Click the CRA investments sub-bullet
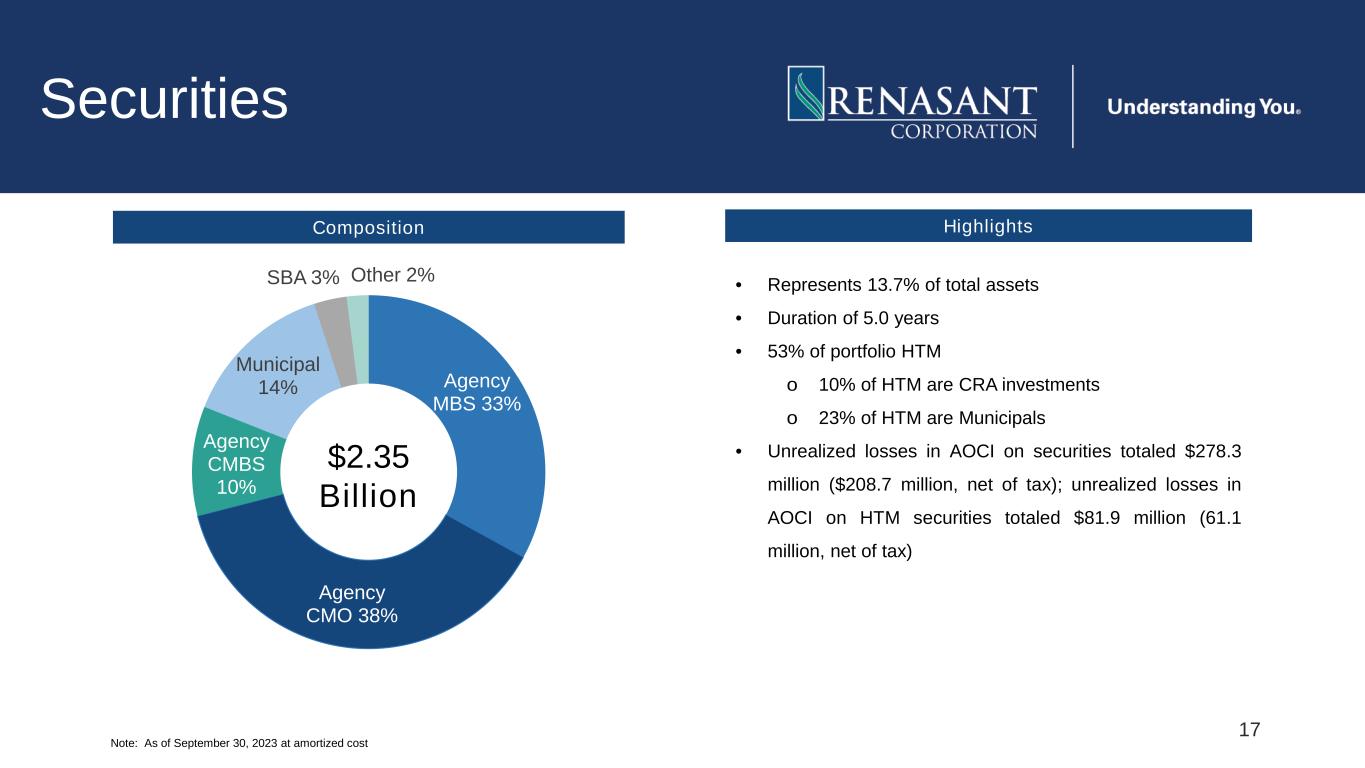 [958, 385]
